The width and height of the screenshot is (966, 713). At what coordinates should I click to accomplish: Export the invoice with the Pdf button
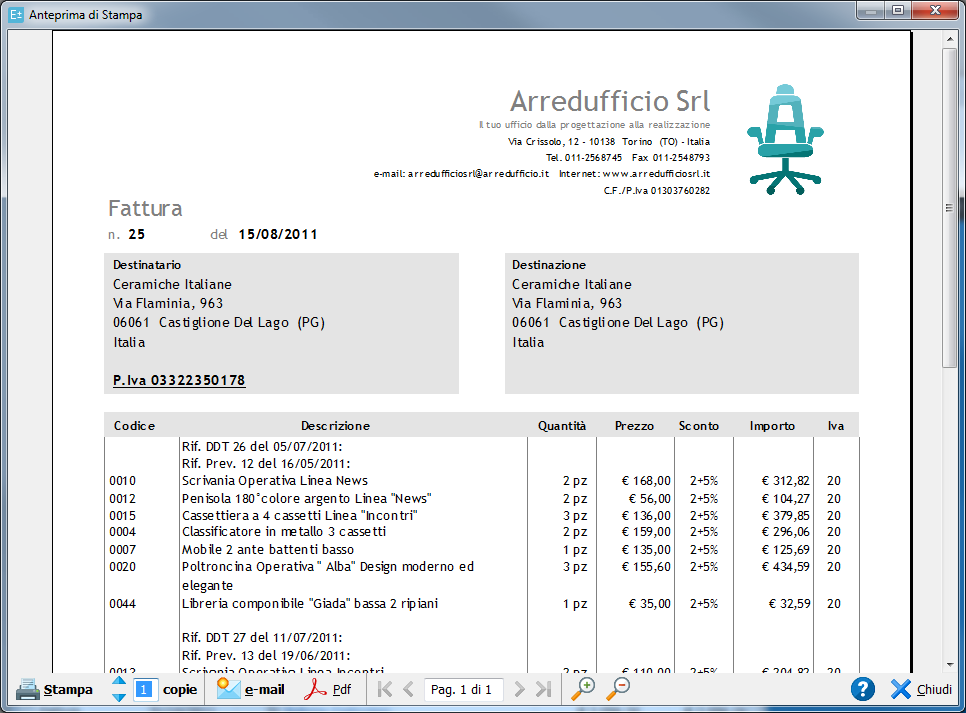[x=328, y=689]
